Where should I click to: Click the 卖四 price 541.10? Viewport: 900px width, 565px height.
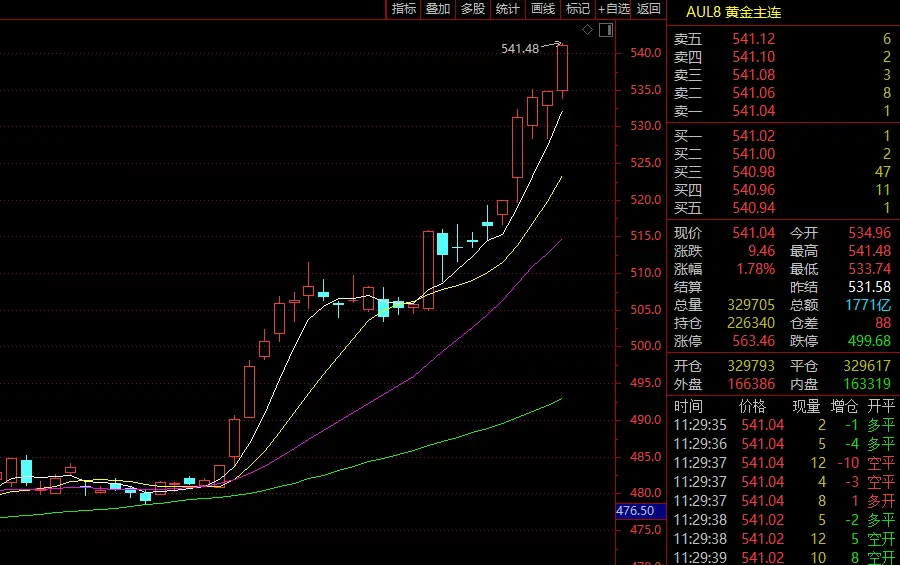pyautogui.click(x=754, y=57)
